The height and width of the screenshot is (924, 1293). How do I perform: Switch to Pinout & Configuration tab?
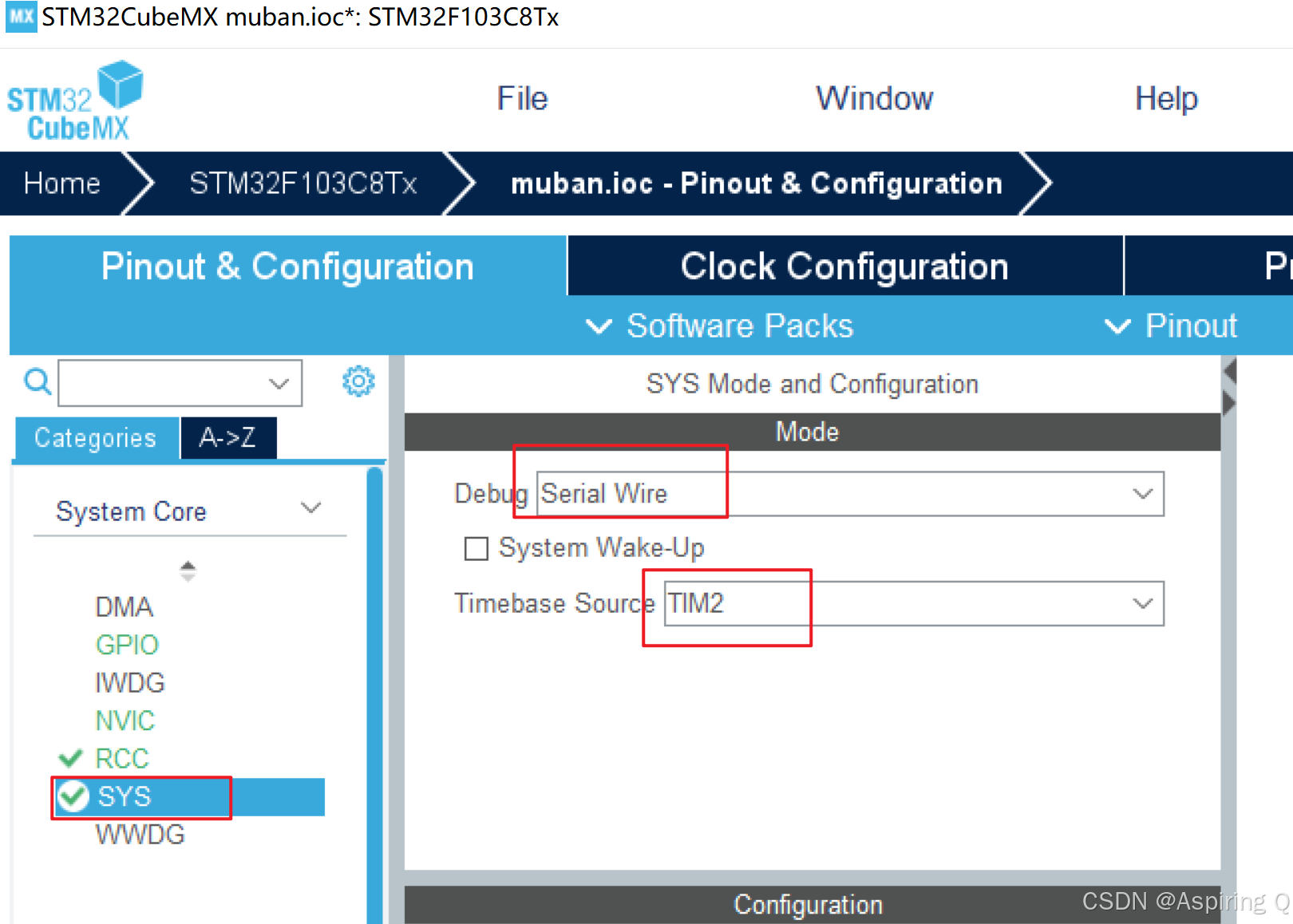(288, 267)
